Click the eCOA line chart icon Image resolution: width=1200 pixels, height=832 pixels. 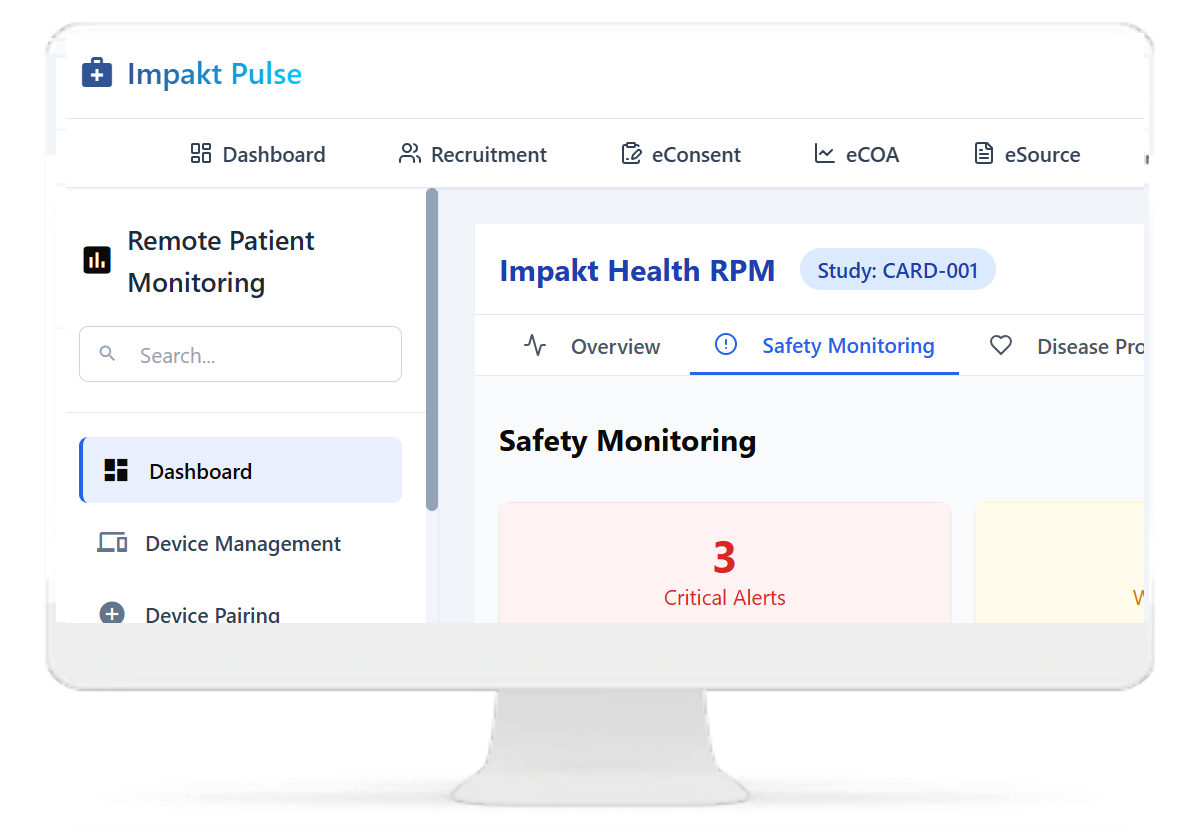(x=825, y=154)
